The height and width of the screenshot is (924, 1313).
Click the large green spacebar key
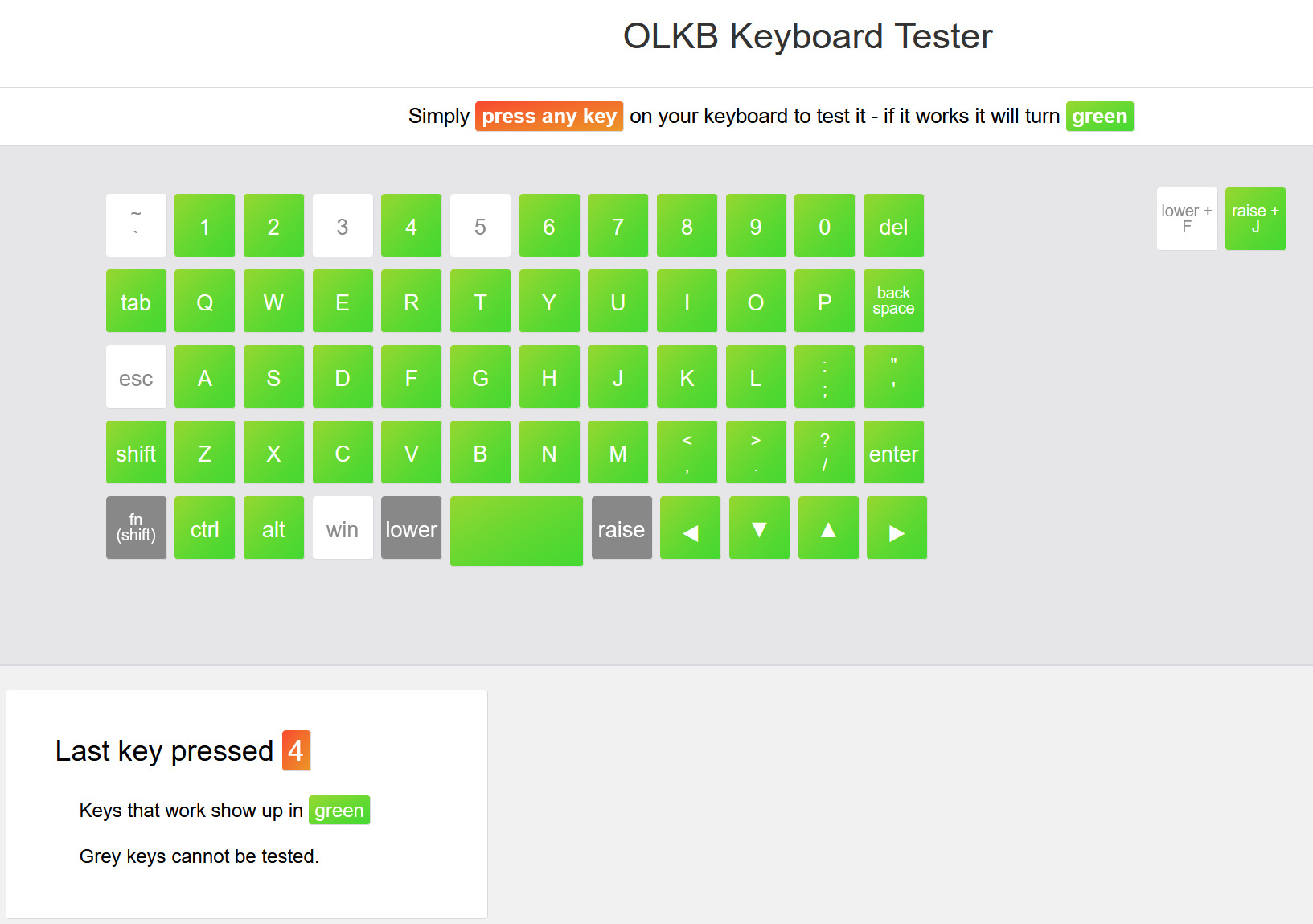click(516, 531)
